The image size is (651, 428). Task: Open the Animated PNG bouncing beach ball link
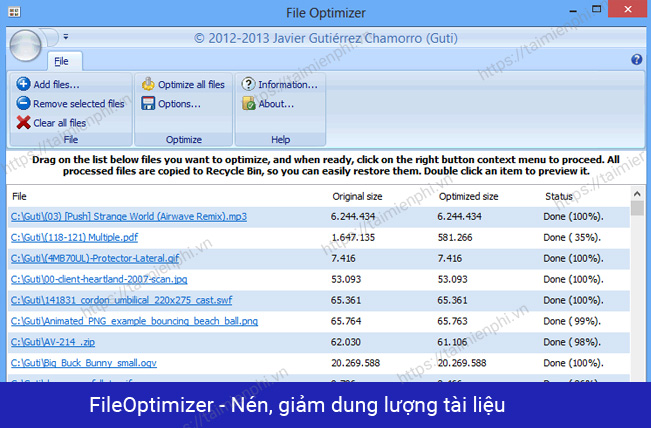(134, 321)
